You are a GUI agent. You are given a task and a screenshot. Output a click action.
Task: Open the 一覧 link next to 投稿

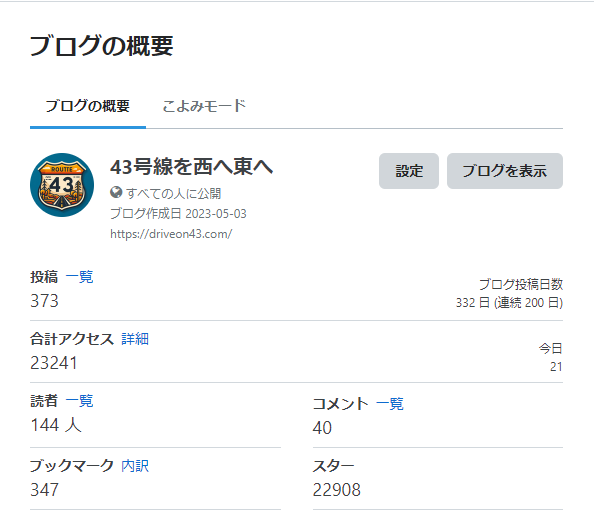click(x=80, y=277)
